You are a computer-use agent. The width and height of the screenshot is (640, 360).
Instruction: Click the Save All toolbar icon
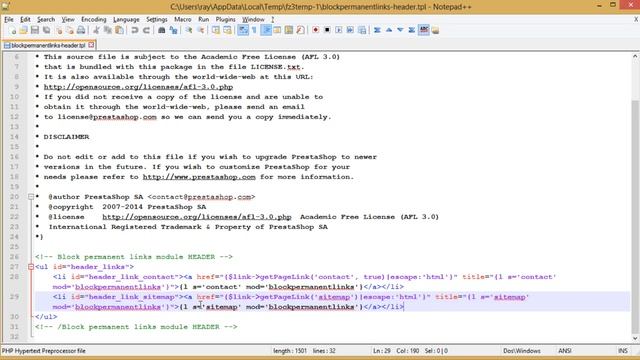click(x=47, y=30)
